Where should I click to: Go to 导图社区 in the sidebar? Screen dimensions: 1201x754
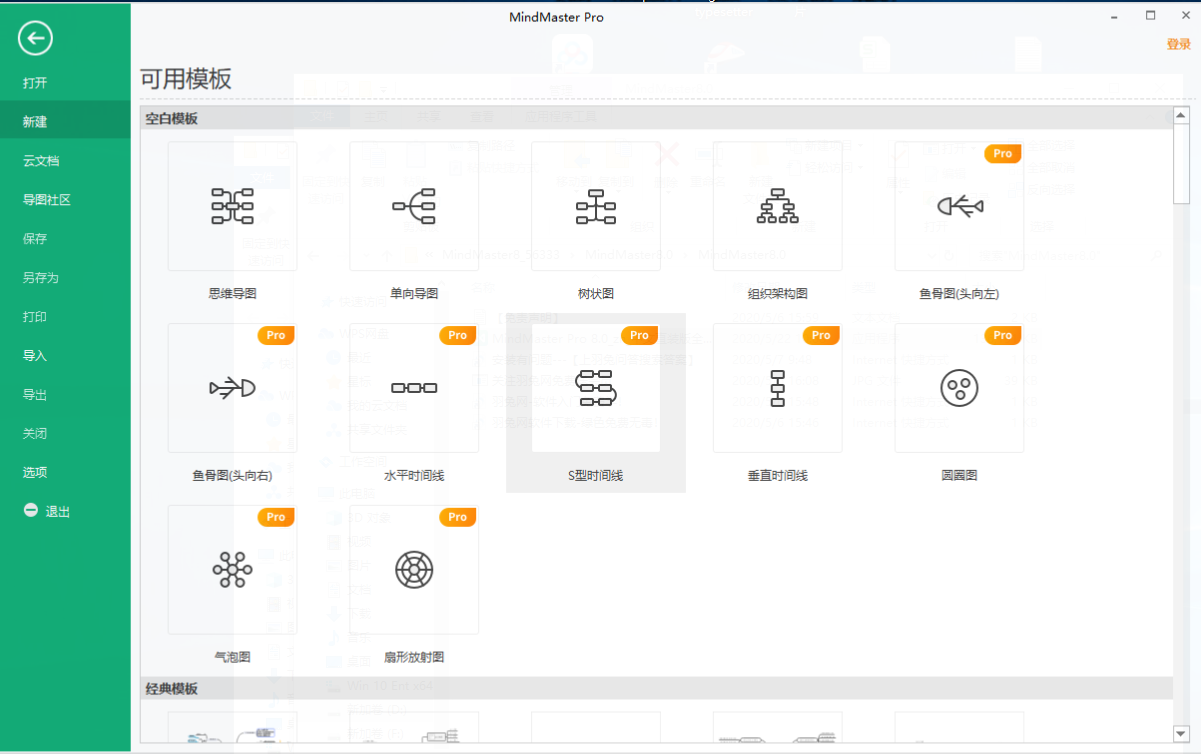click(47, 200)
